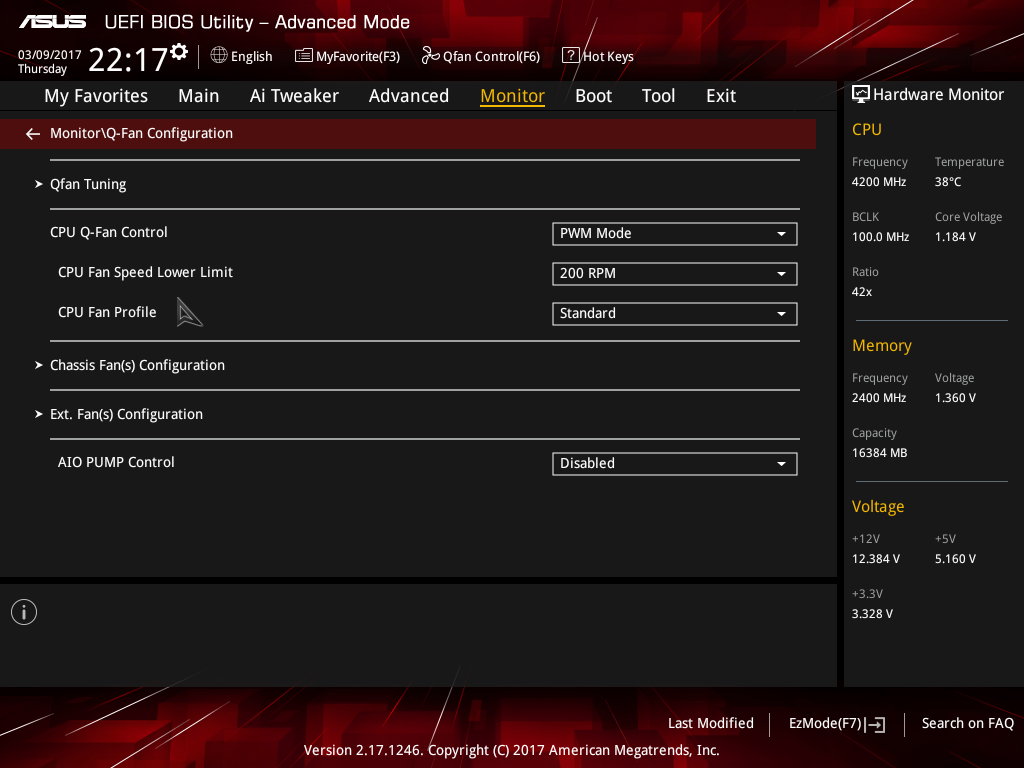Click the info circle icon
The width and height of the screenshot is (1024, 768).
coord(24,612)
